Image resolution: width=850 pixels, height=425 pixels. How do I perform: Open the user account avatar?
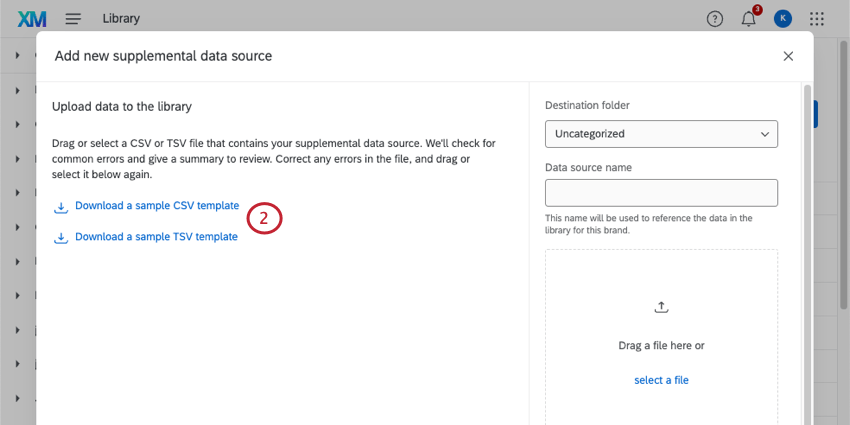click(x=782, y=18)
